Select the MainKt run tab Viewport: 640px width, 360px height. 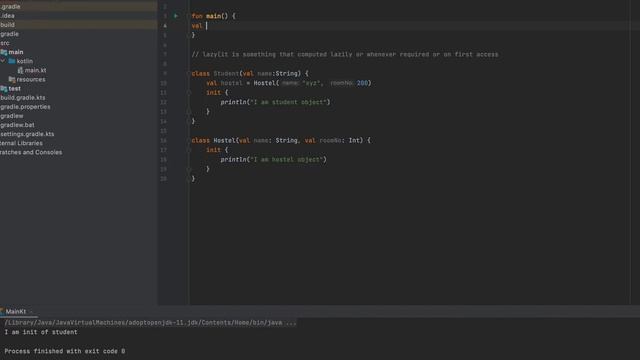pyautogui.click(x=16, y=311)
